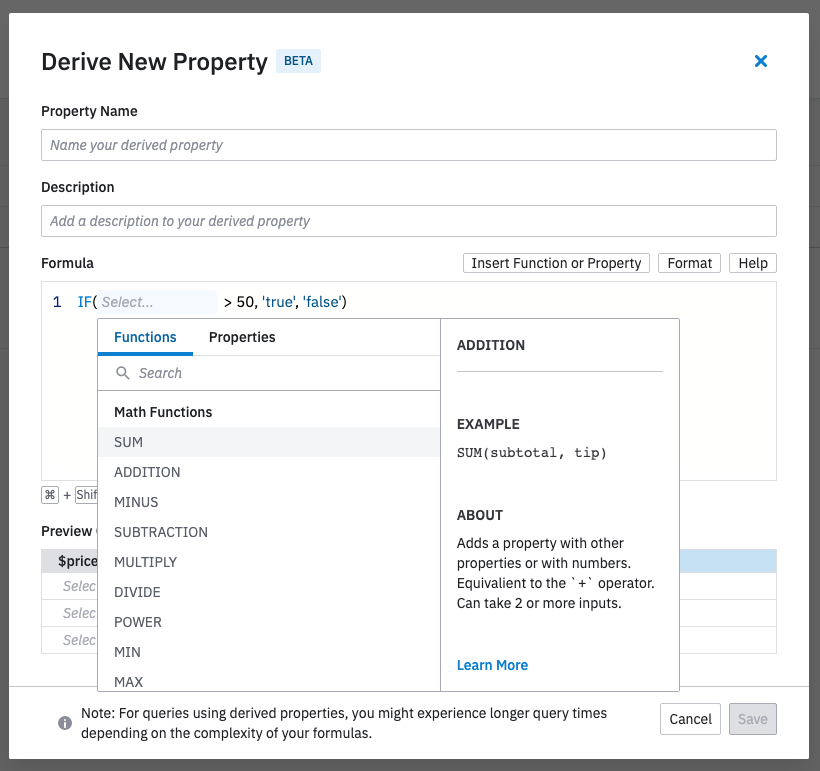Focus the Description input field
Image resolution: width=820 pixels, height=771 pixels.
click(x=408, y=221)
